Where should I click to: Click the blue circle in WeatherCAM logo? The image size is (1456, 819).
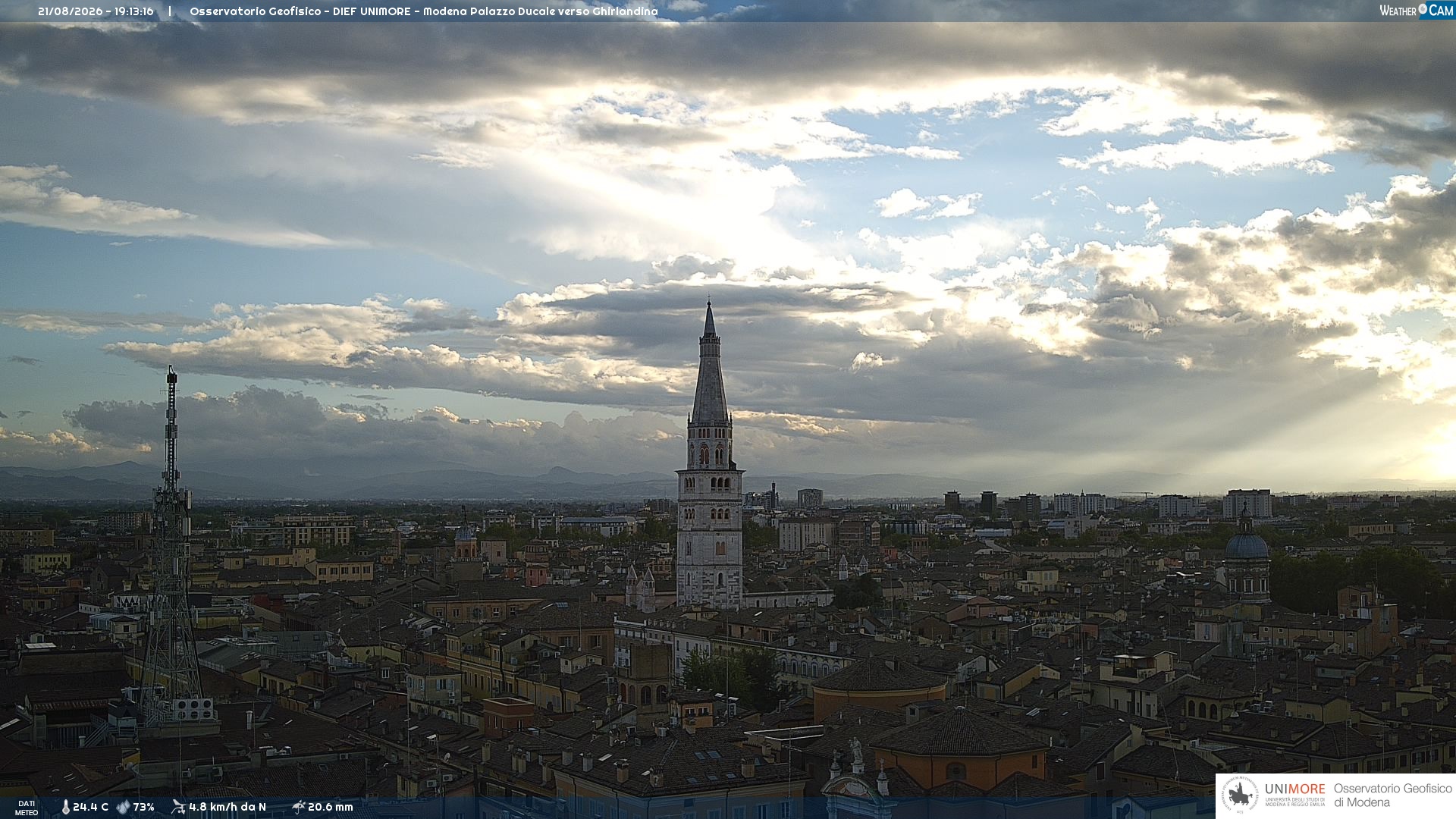1423,9
